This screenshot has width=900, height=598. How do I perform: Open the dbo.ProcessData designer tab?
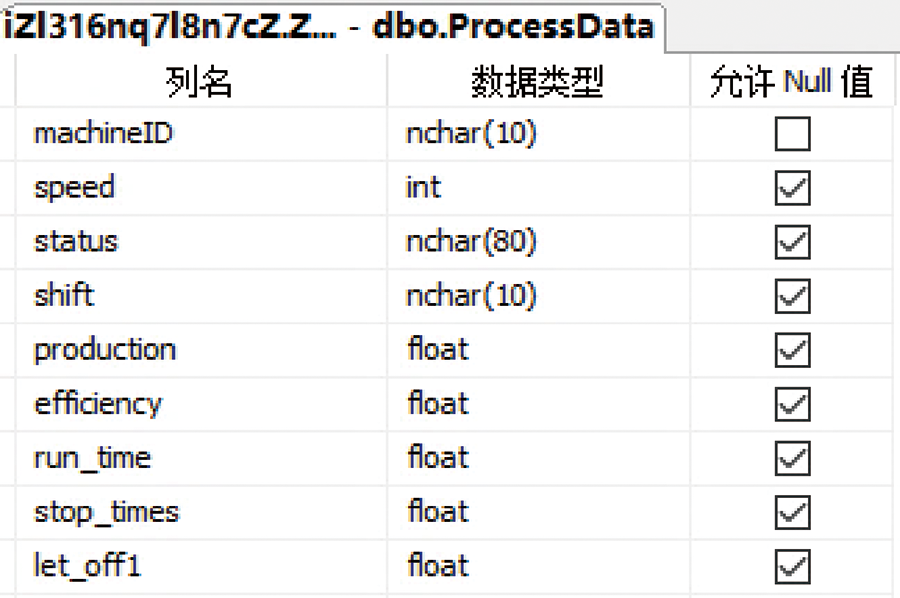[330, 27]
